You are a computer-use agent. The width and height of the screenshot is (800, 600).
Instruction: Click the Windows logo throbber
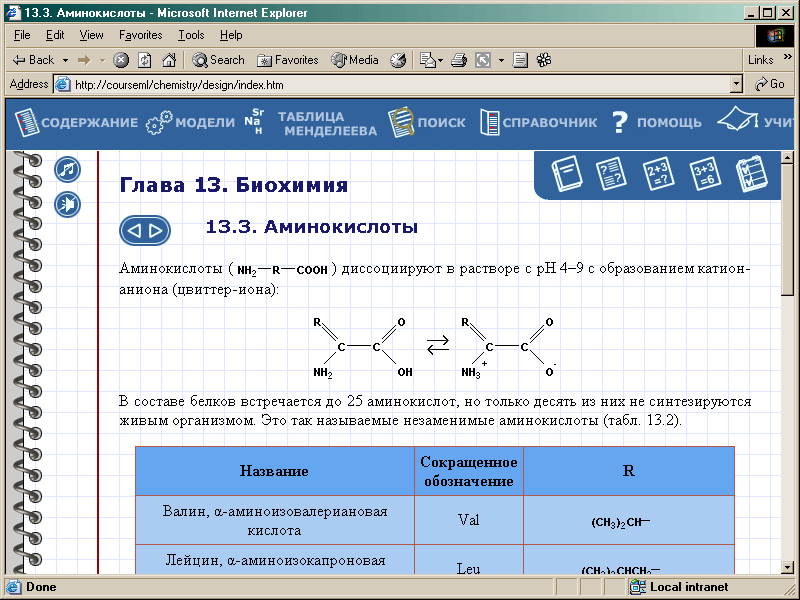point(774,35)
